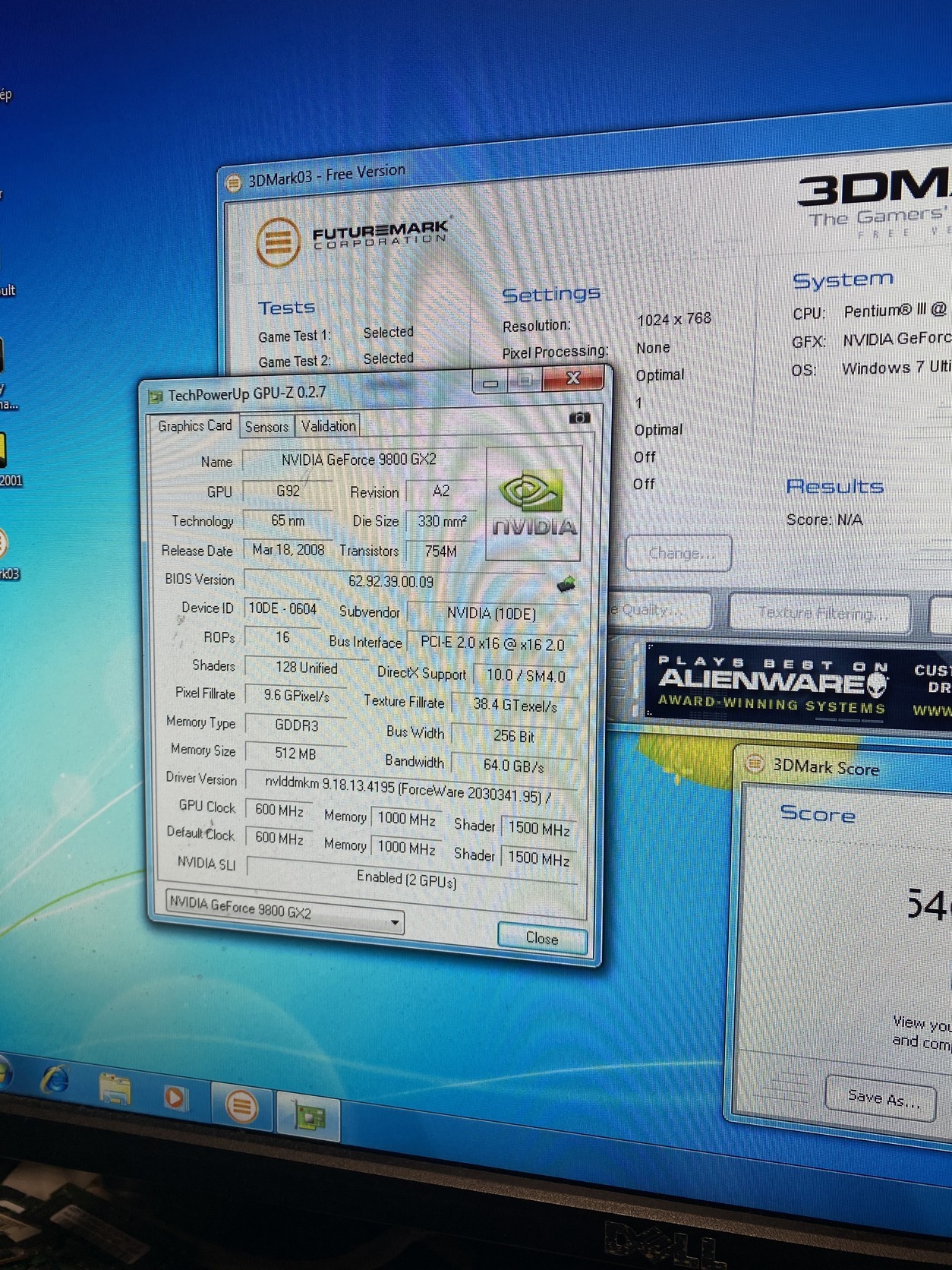This screenshot has height=1270, width=952.
Task: Click the Technology field 65 nm
Action: pyautogui.click(x=288, y=521)
